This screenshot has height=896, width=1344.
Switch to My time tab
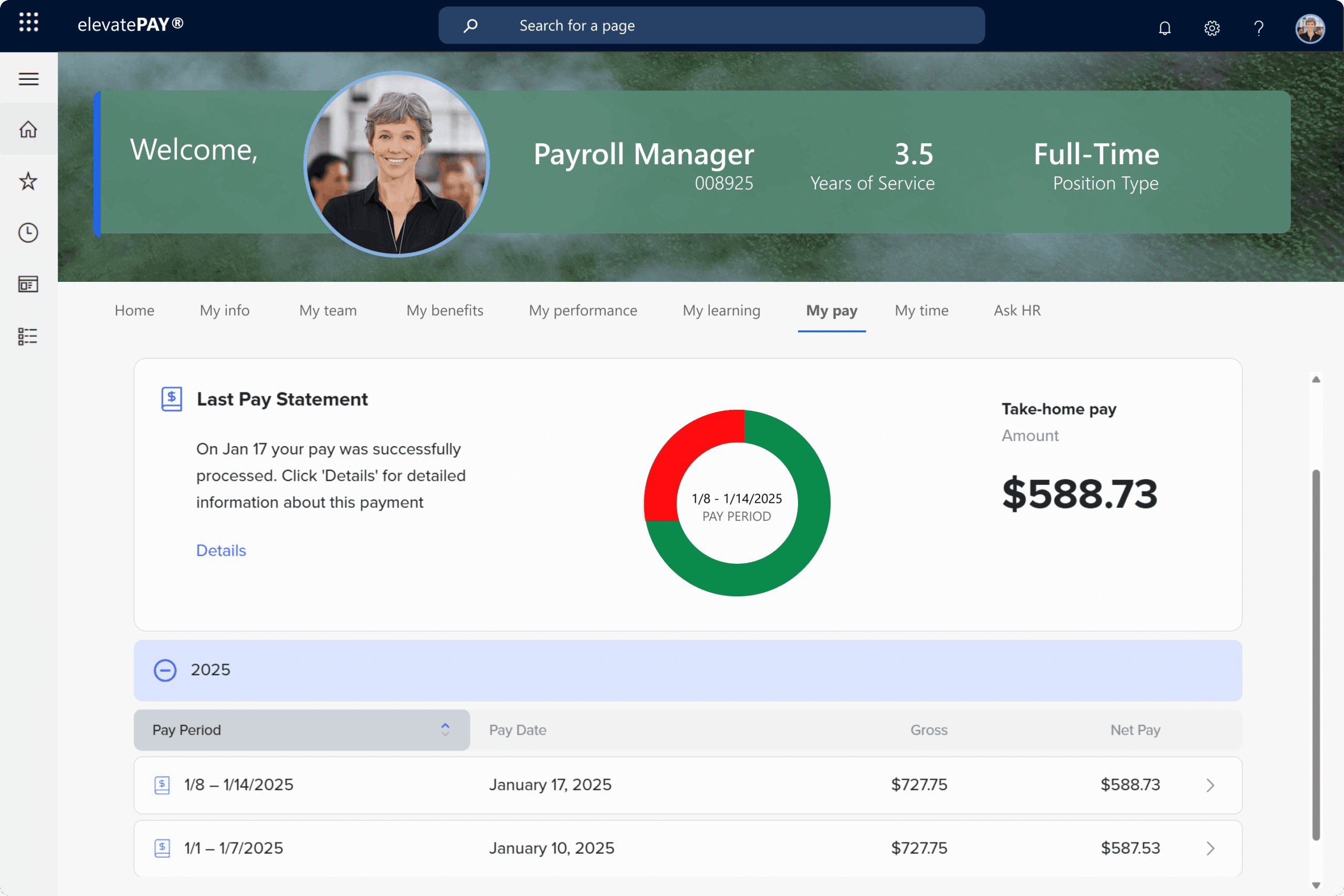tap(921, 310)
